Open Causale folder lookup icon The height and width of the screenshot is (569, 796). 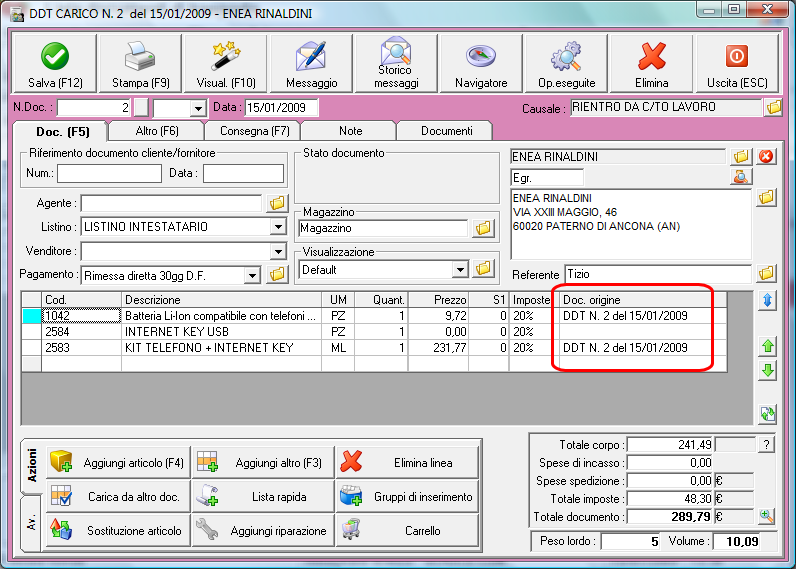pos(773,107)
